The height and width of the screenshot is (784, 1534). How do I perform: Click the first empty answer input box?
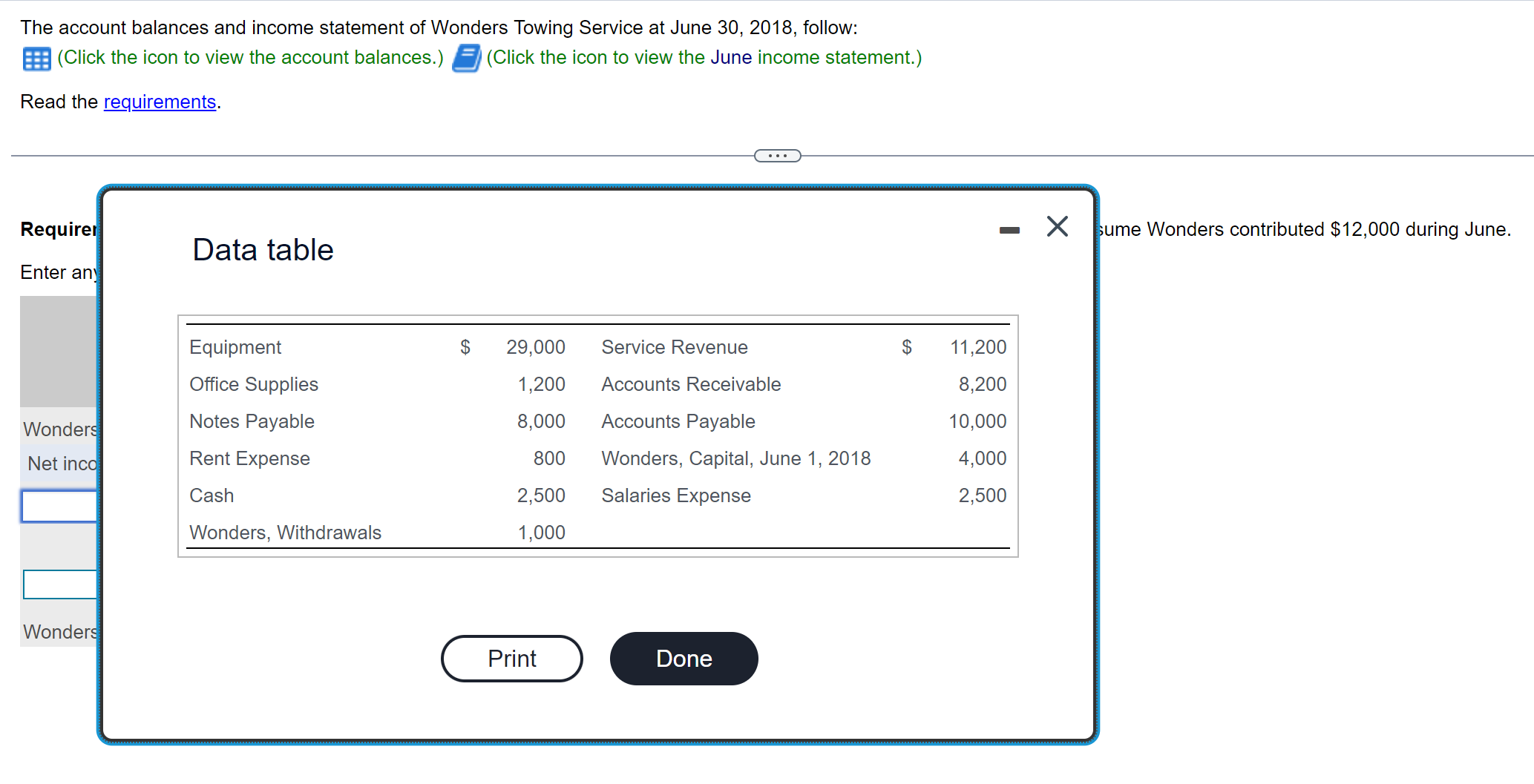pos(59,506)
